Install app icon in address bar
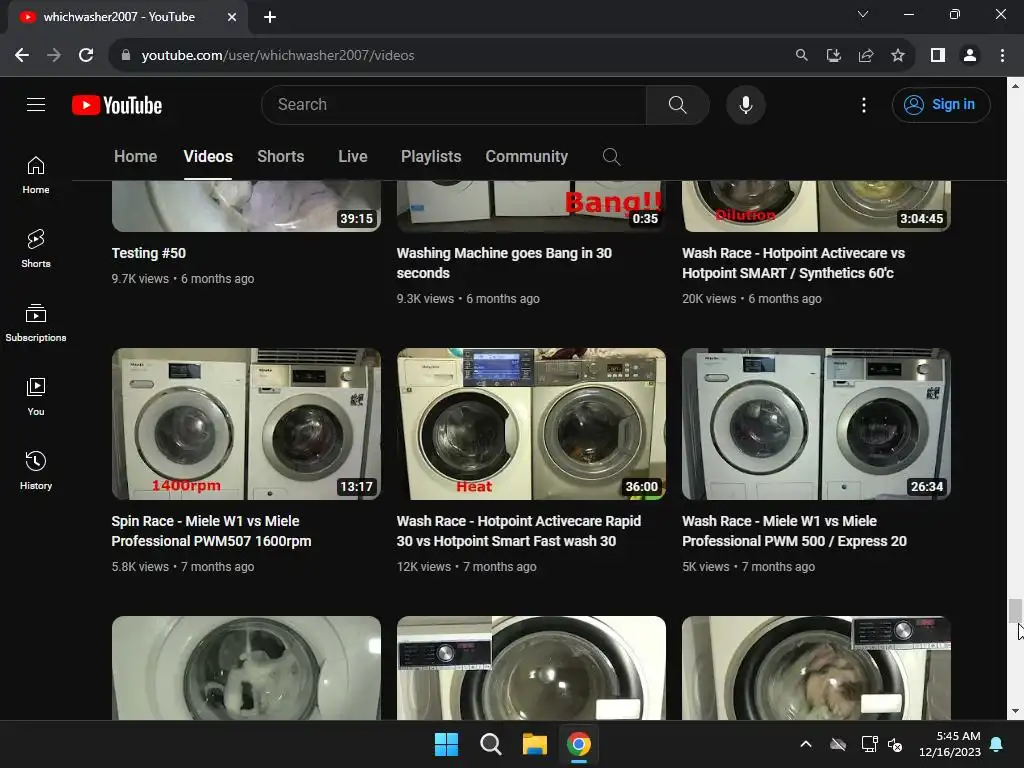This screenshot has height=768, width=1024. pos(833,56)
